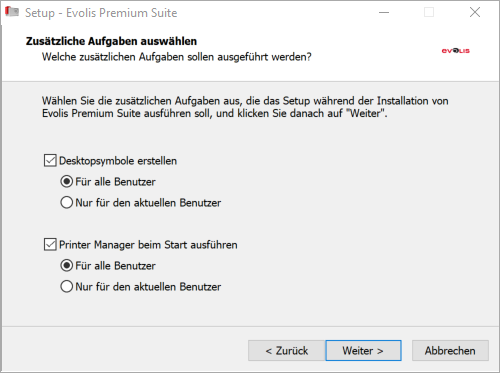Click the Zusätzliche Aufgaben auswählen heading
The image size is (500, 373).
coord(111,41)
